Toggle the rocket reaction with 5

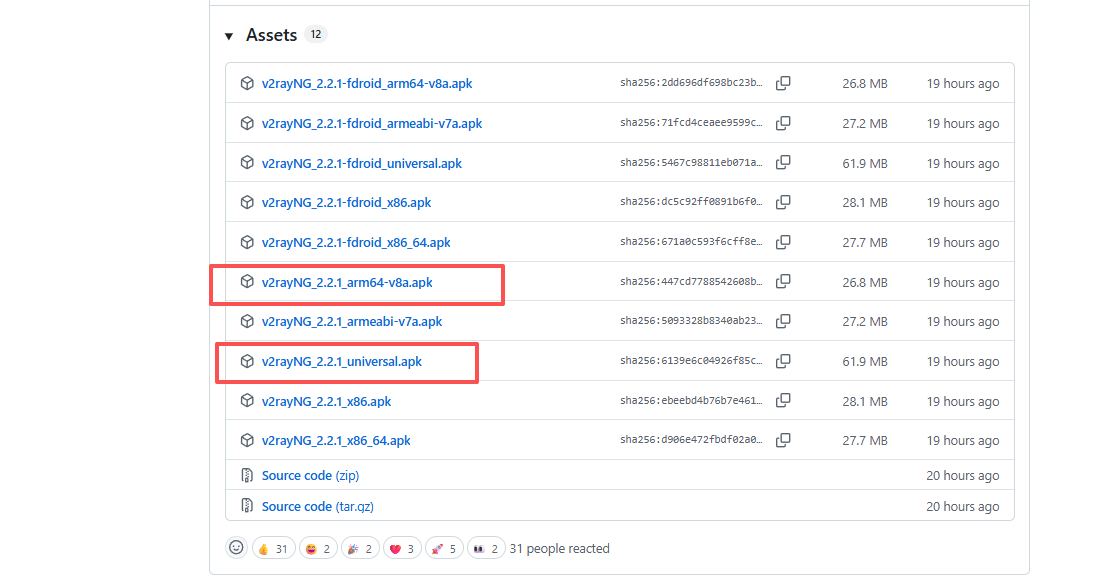point(444,548)
